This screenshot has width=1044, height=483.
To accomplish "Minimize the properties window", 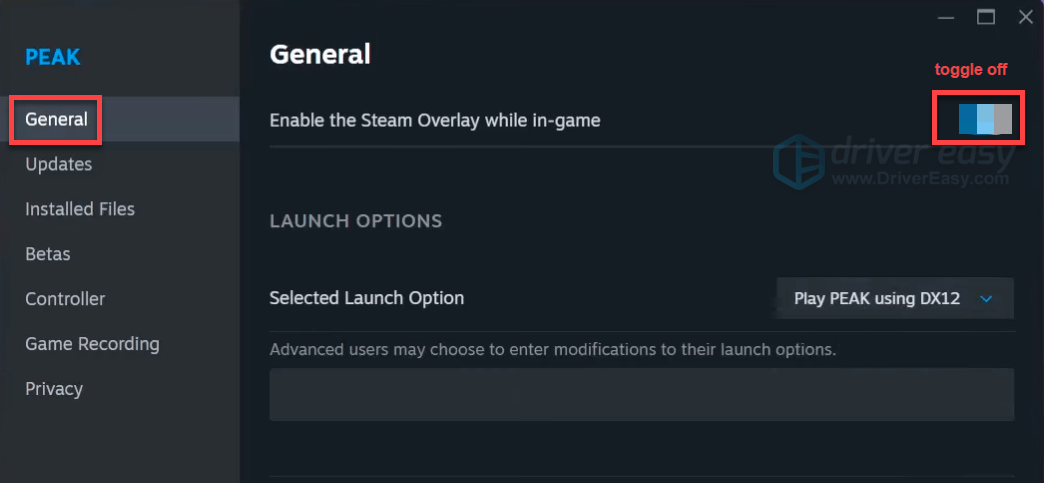I will [x=946, y=16].
